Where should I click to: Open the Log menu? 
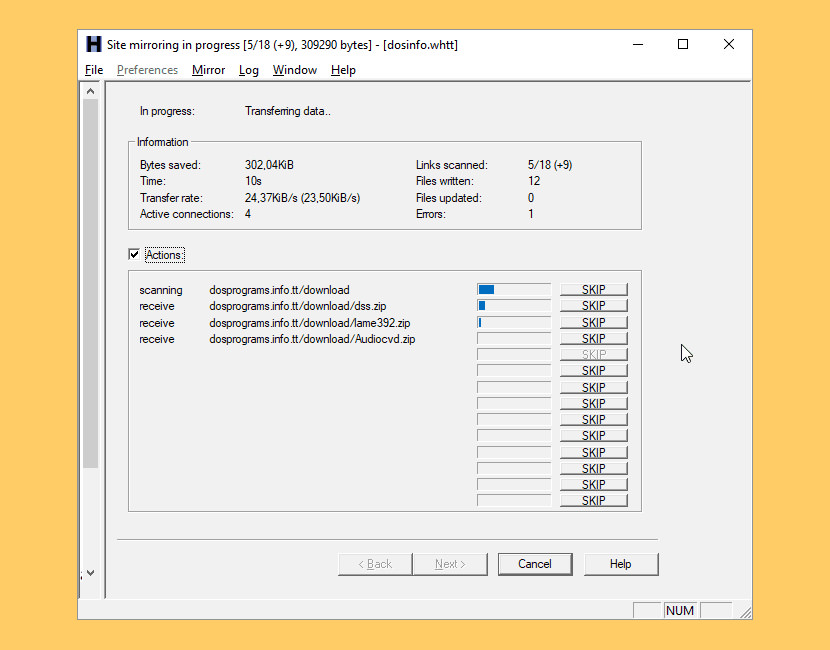(x=248, y=70)
